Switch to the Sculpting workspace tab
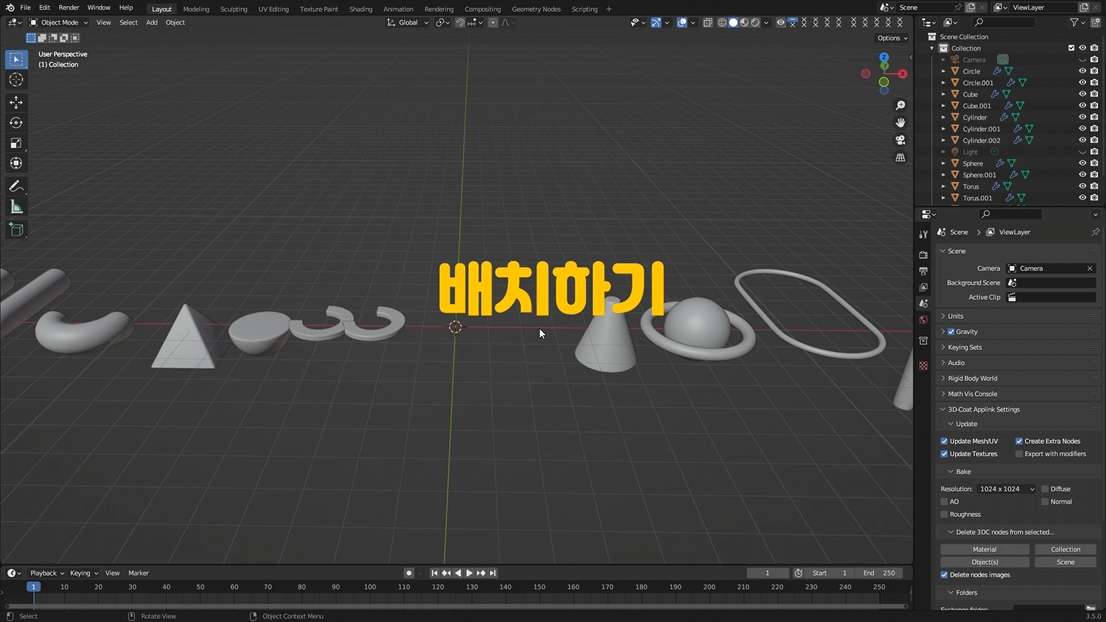 click(233, 9)
